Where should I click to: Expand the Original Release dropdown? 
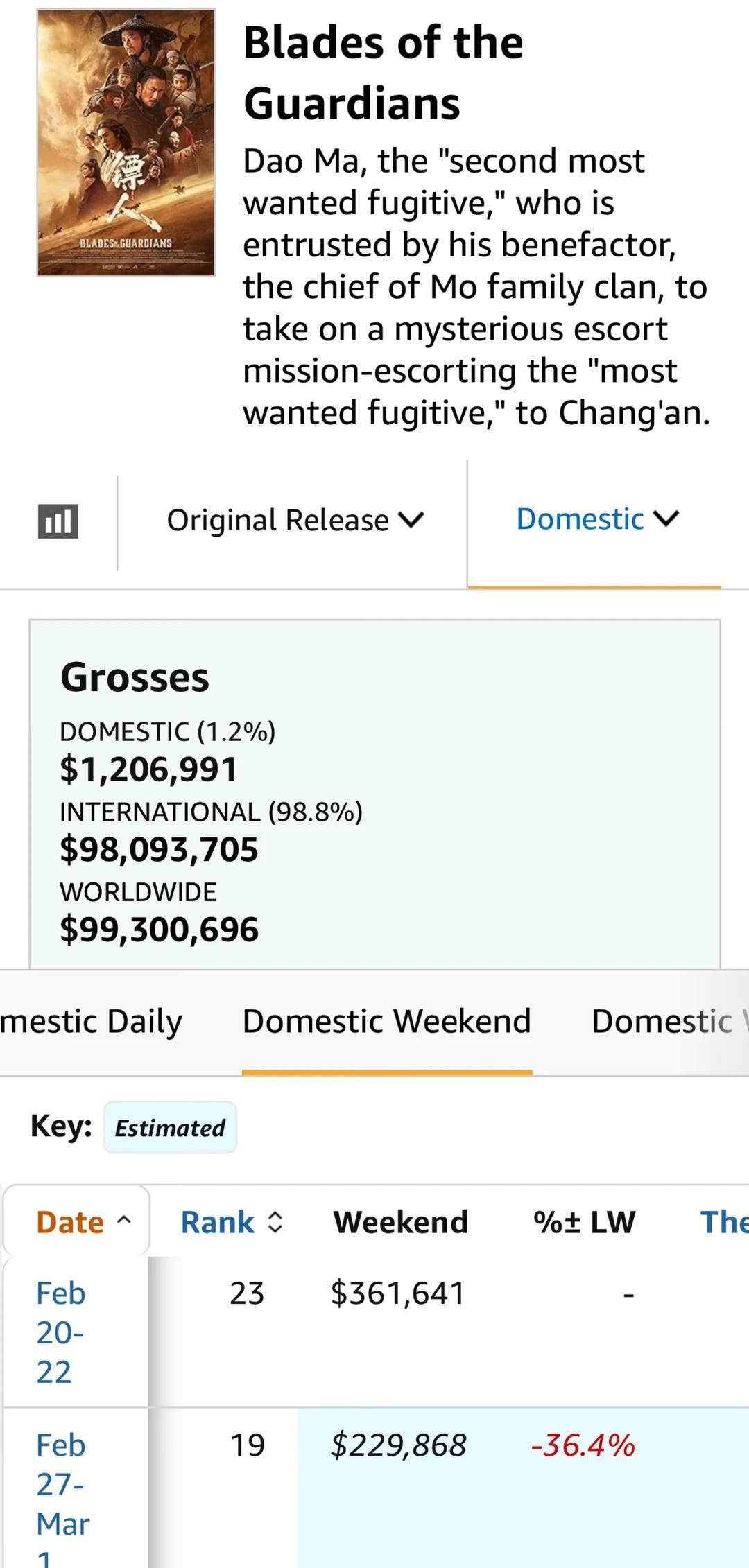click(x=294, y=520)
